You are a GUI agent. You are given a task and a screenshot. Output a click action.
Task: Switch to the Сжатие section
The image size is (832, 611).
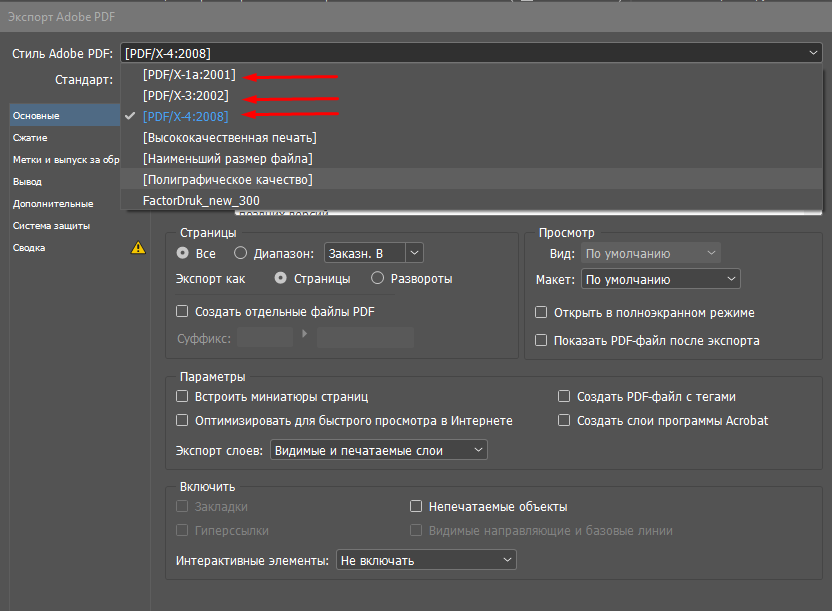(x=30, y=138)
